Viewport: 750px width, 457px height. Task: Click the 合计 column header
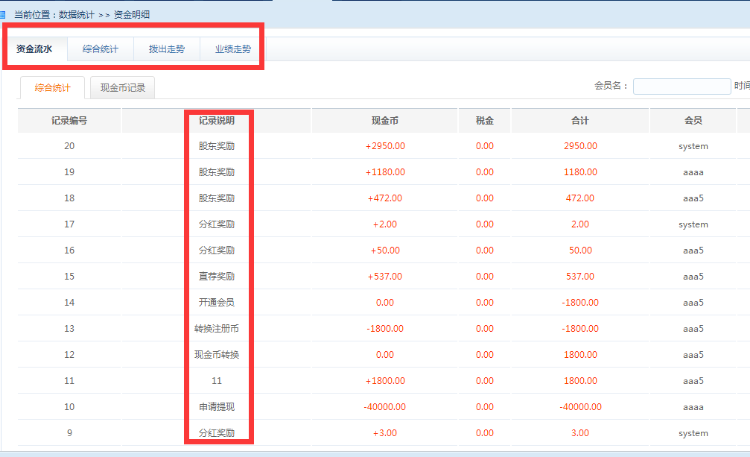click(580, 120)
